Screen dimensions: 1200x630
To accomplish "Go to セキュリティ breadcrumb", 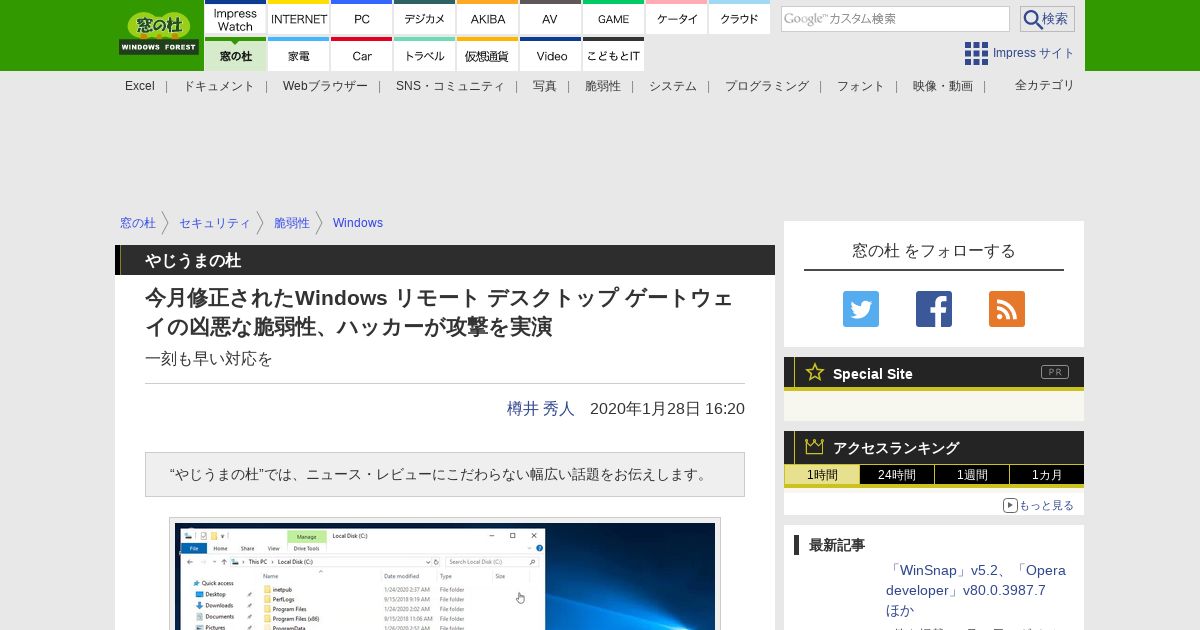I will 215,223.
